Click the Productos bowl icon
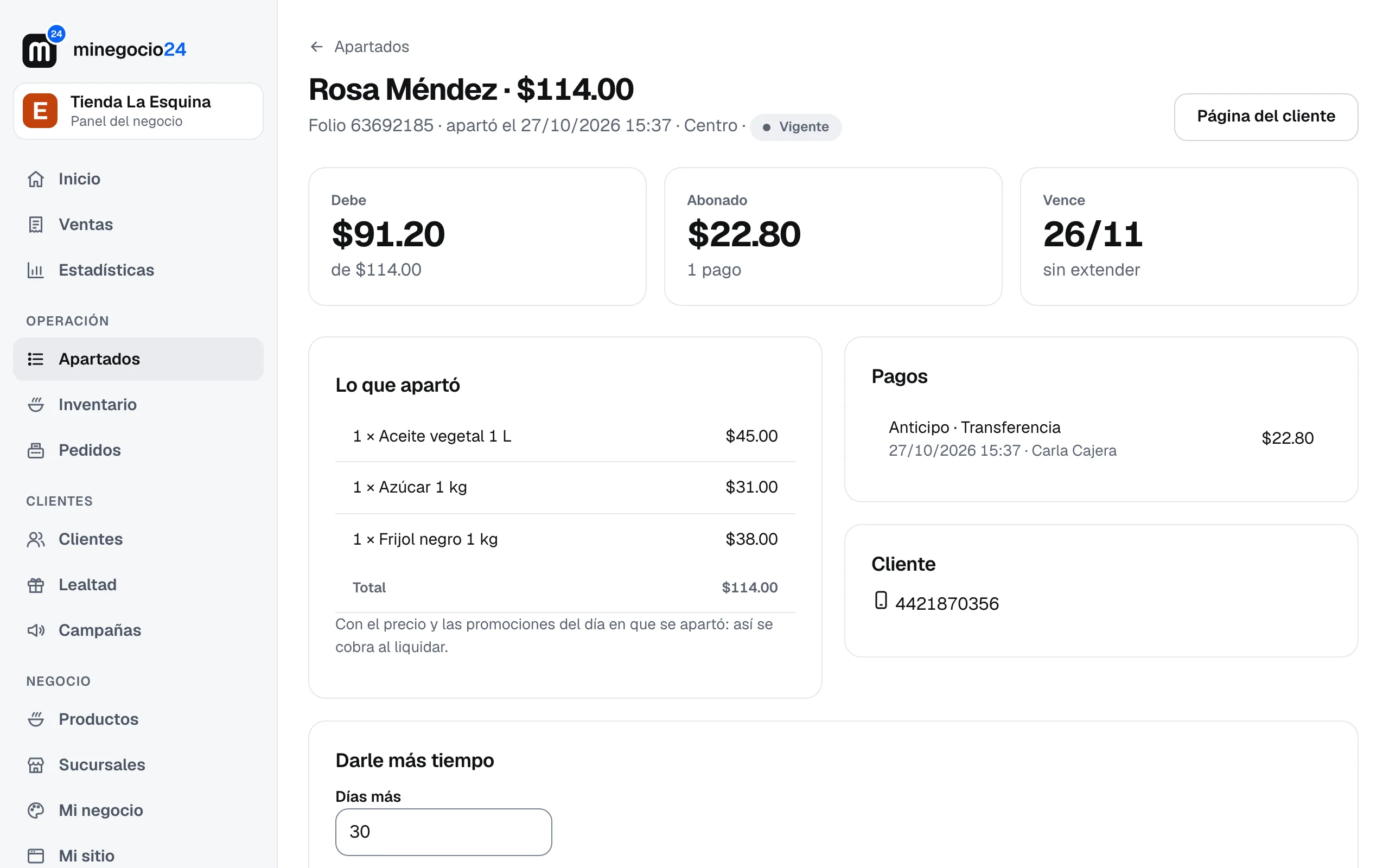This screenshot has height=868, width=1389. pos(36,719)
